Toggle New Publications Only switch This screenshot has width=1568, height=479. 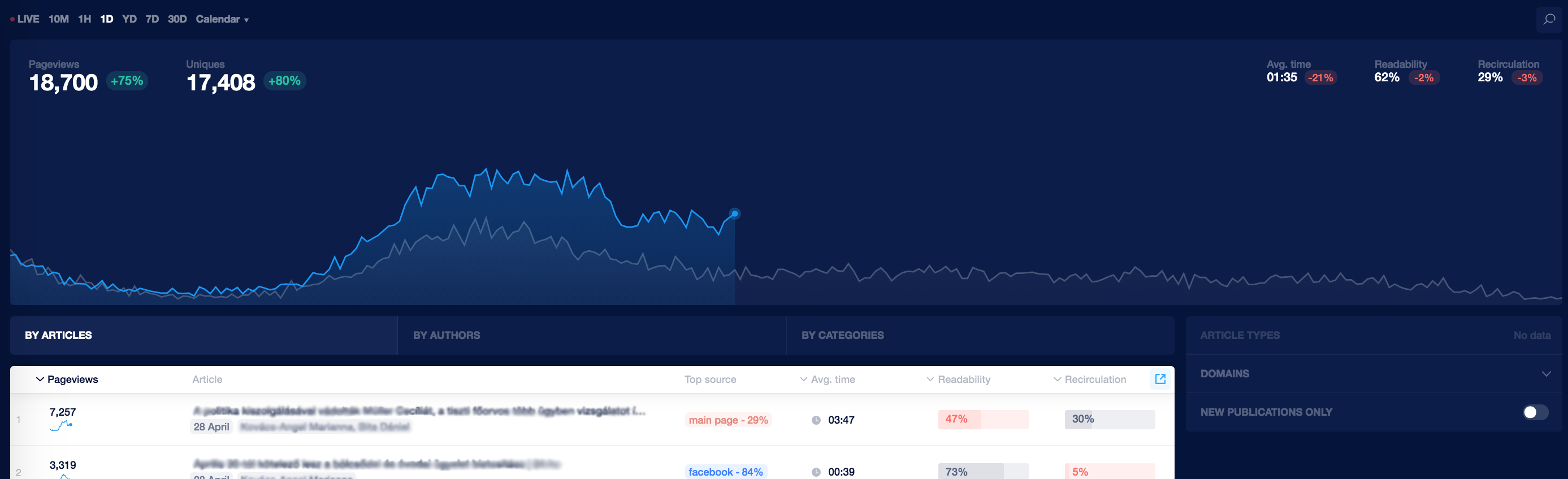point(1535,412)
